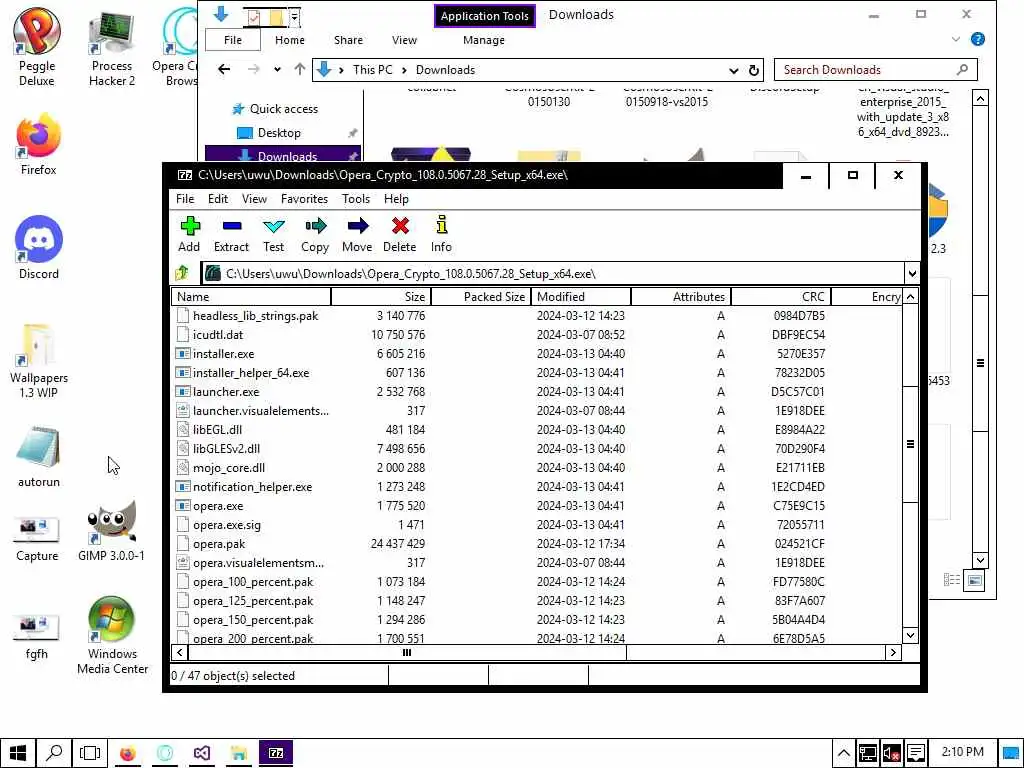
Task: Open the File tab in Explorer ribbon
Action: tap(233, 40)
